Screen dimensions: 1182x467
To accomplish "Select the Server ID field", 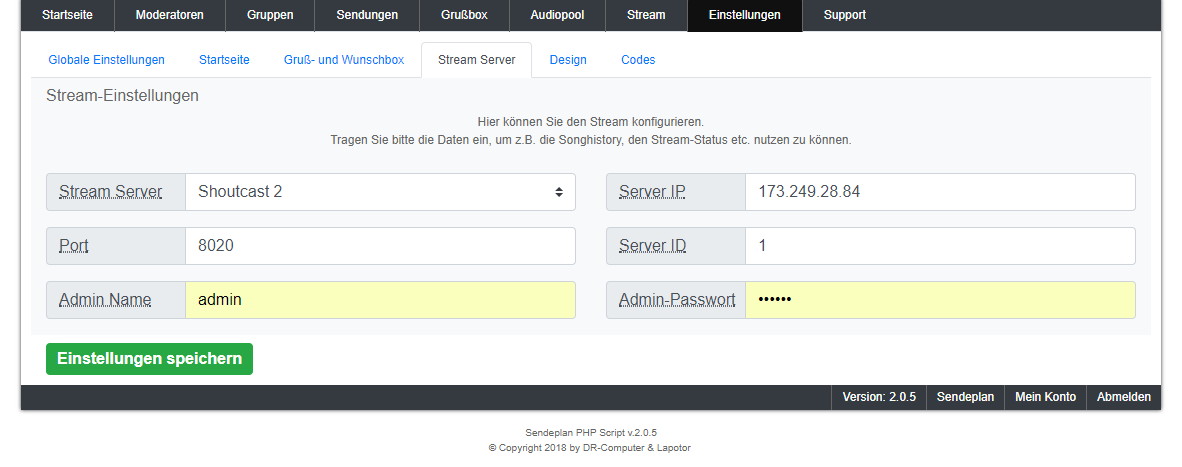I will pyautogui.click(x=939, y=246).
